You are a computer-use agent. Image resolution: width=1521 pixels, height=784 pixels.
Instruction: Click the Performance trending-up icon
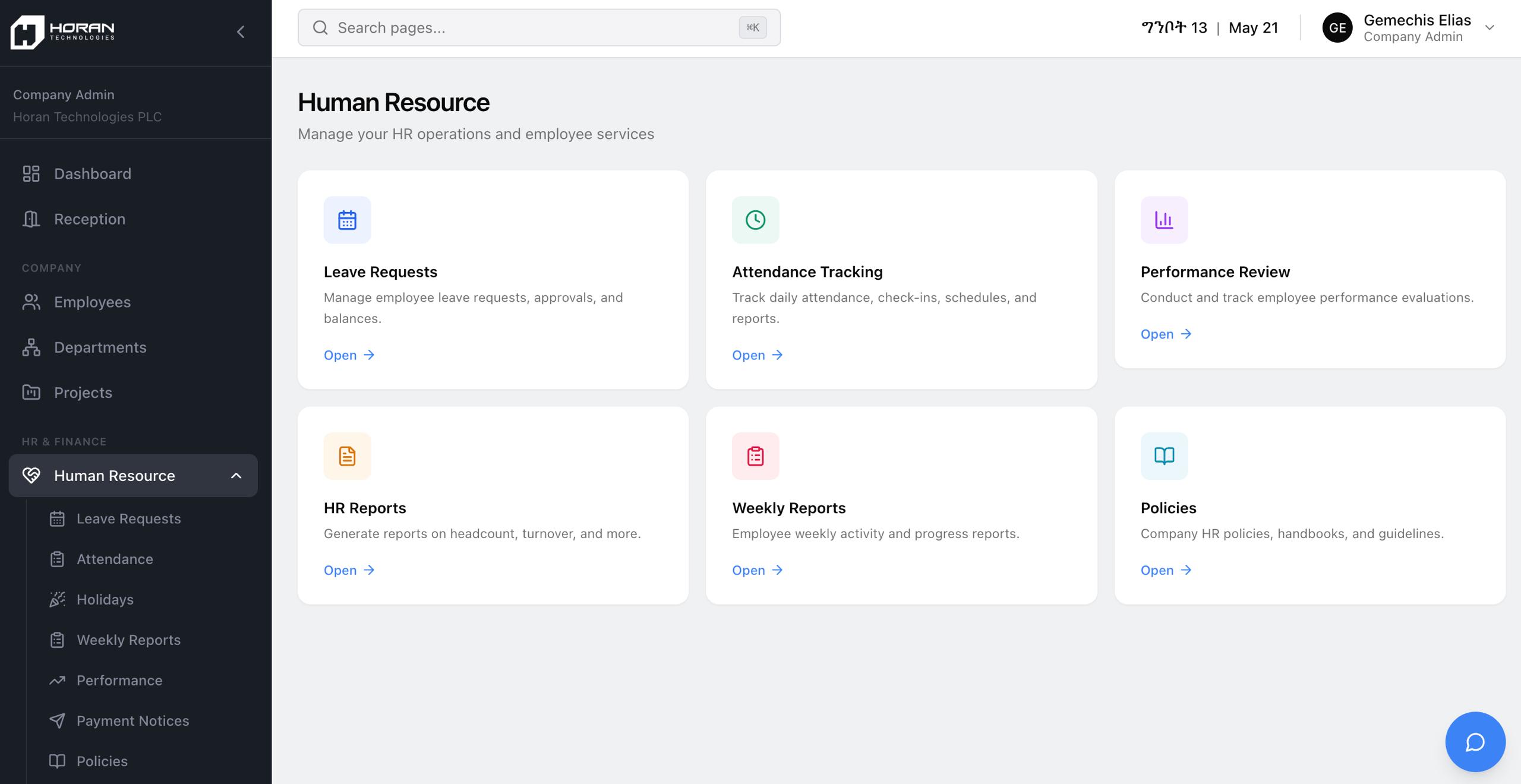(x=57, y=681)
